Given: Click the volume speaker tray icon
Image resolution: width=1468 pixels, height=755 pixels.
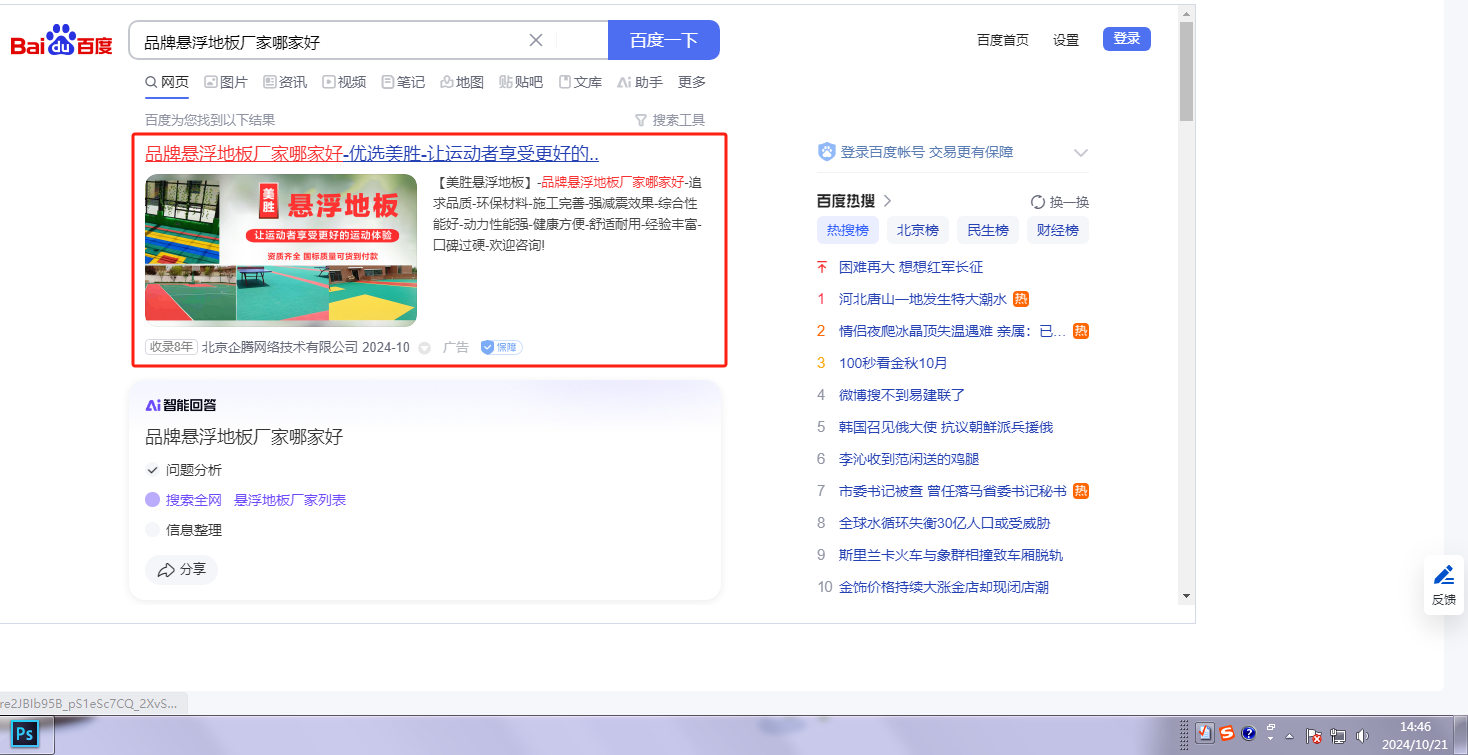Looking at the screenshot, I should (1361, 735).
